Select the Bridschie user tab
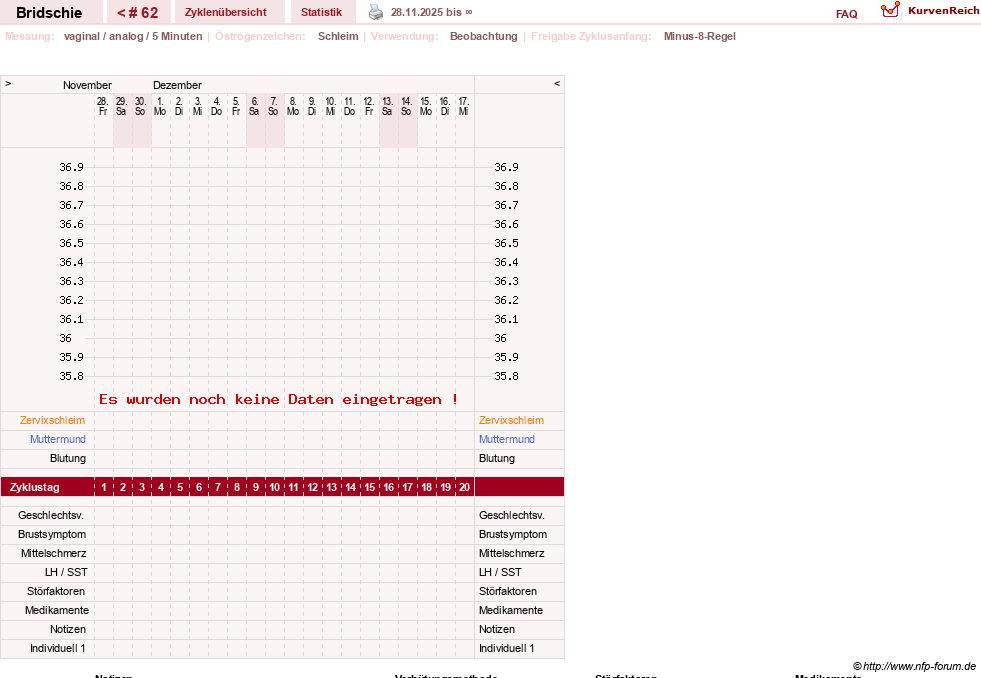981x678 pixels. tap(49, 13)
